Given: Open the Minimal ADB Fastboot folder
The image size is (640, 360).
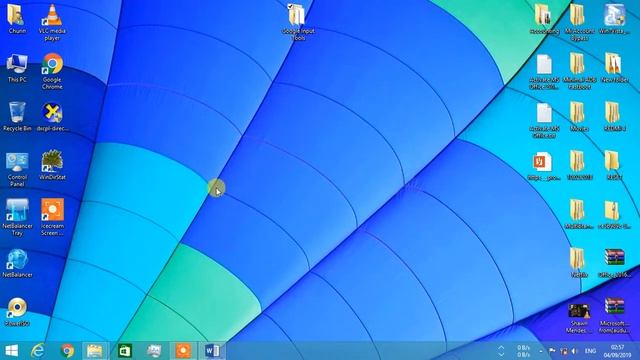Looking at the screenshot, I should 578,64.
